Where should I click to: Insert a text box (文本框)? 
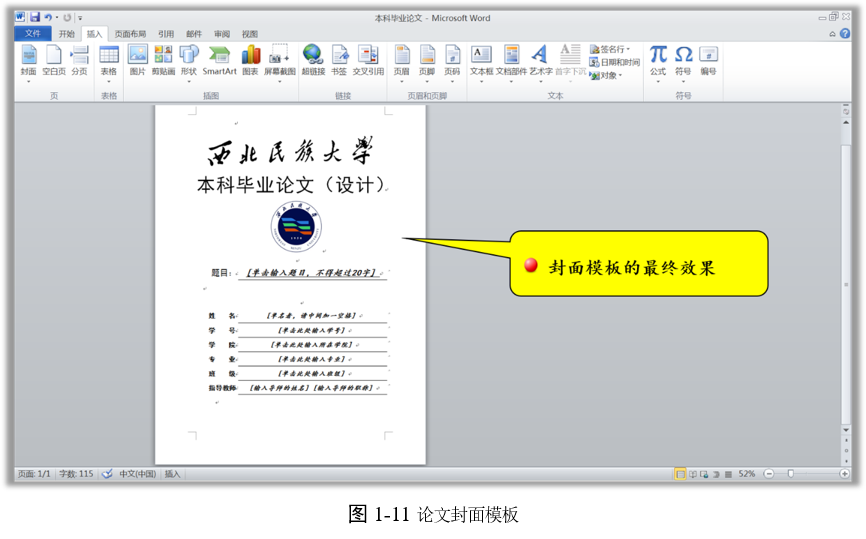pyautogui.click(x=481, y=61)
